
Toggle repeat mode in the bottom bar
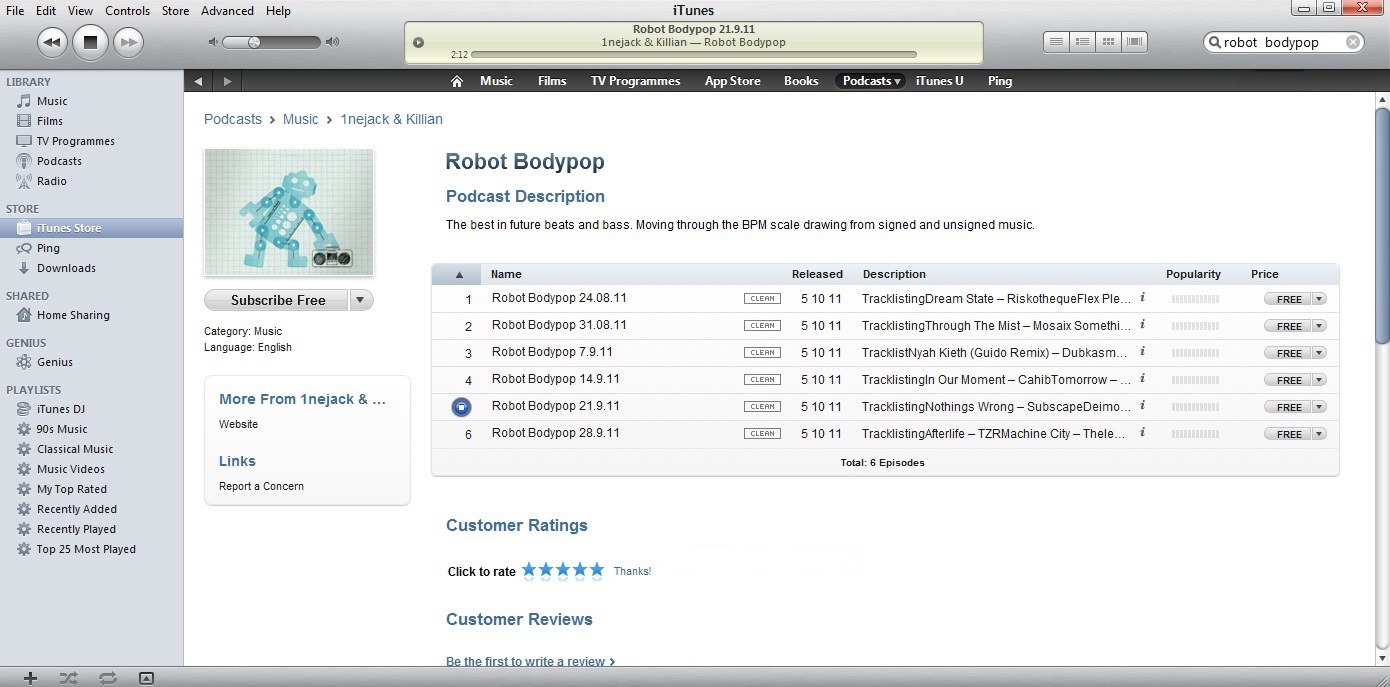coord(107,677)
